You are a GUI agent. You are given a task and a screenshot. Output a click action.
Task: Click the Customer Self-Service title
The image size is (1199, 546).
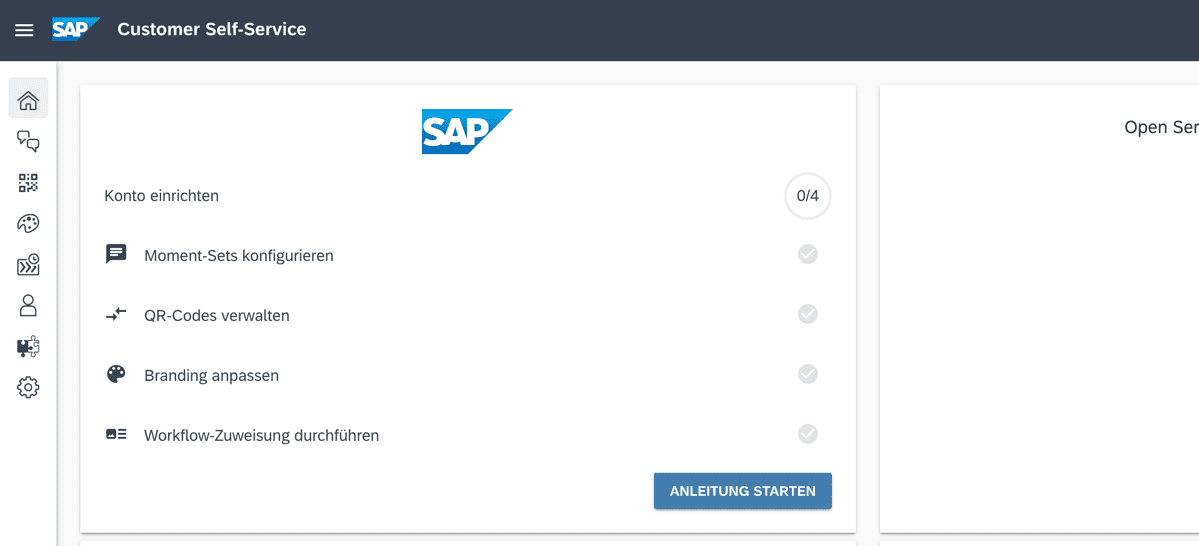tap(212, 30)
